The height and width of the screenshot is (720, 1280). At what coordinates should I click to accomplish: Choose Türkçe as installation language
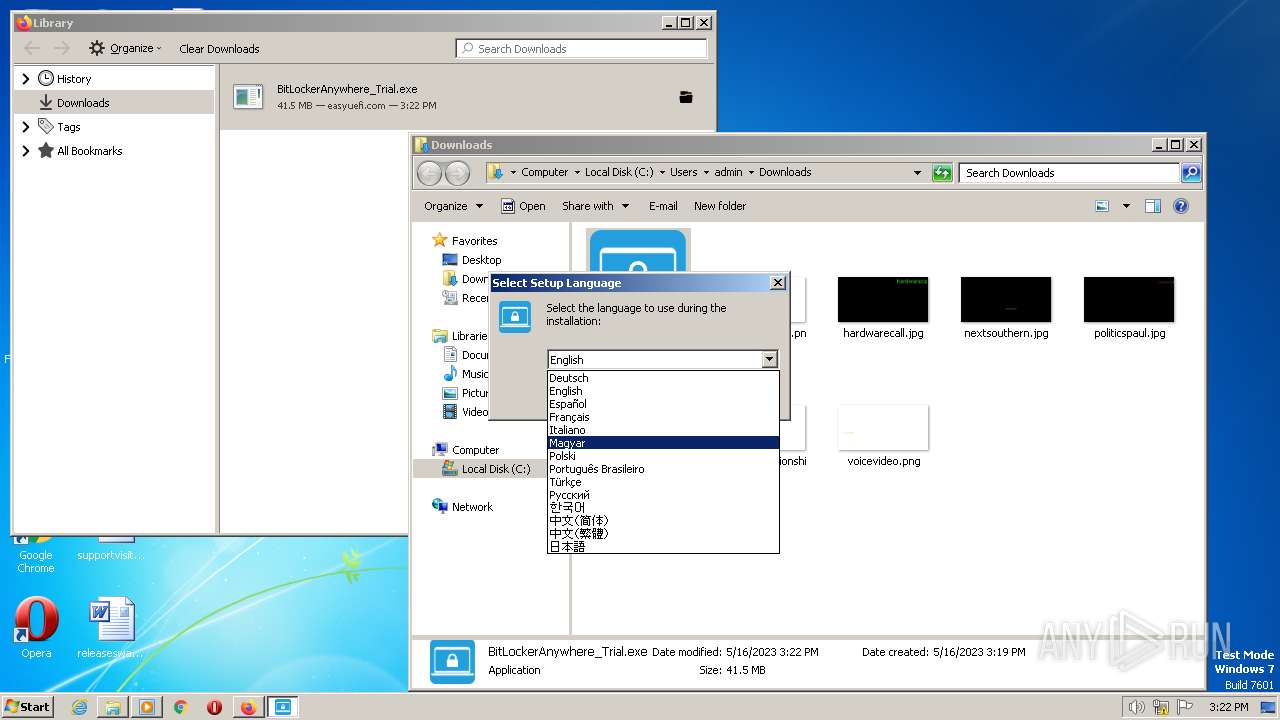pyautogui.click(x=663, y=482)
